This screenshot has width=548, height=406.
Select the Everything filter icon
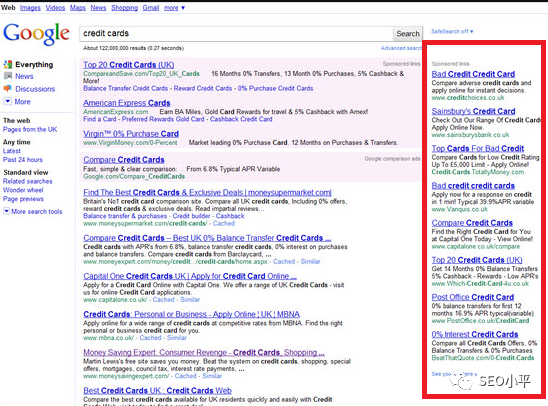[8, 64]
